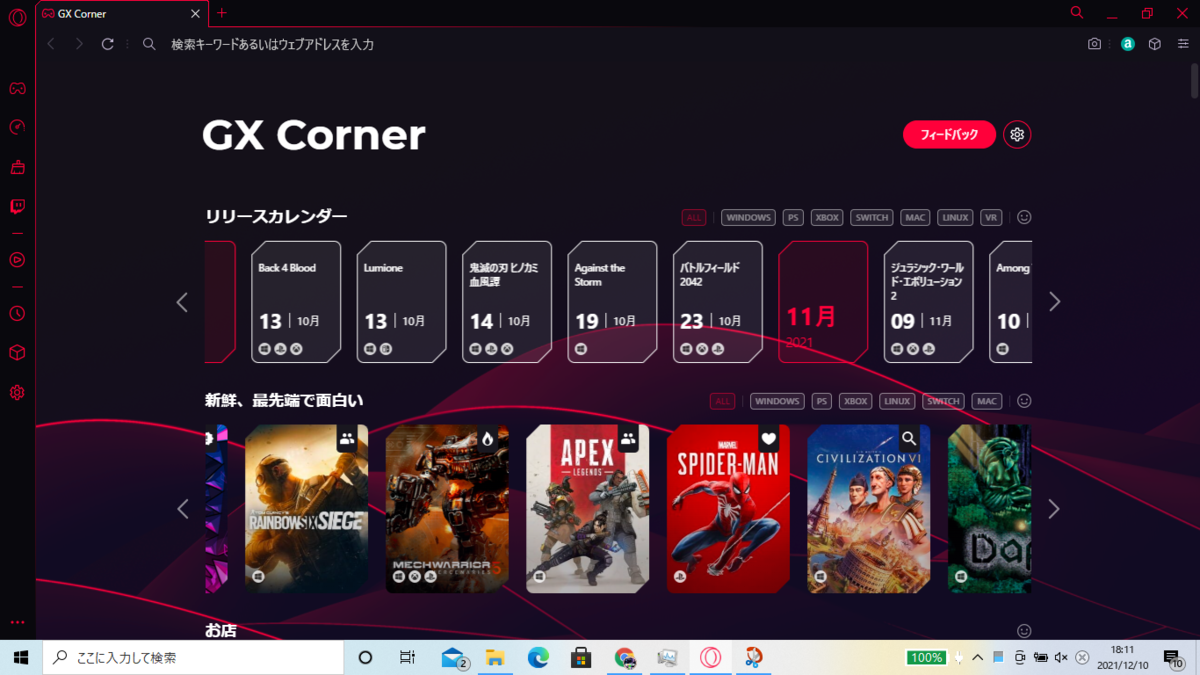Open the ジュラシック・ワールド release card

point(929,302)
